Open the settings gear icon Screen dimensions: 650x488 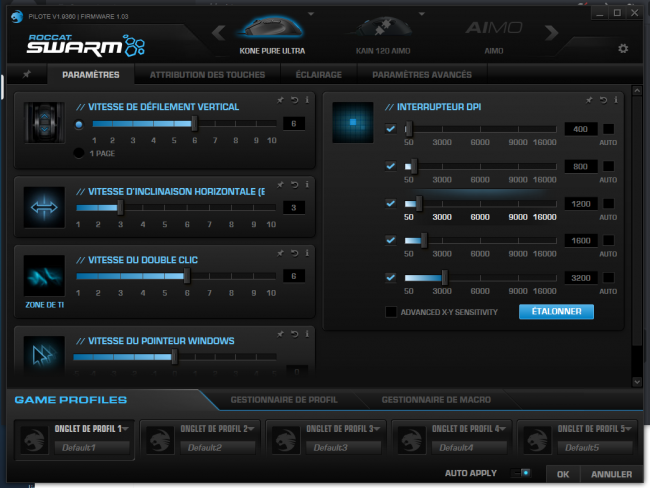coord(623,49)
